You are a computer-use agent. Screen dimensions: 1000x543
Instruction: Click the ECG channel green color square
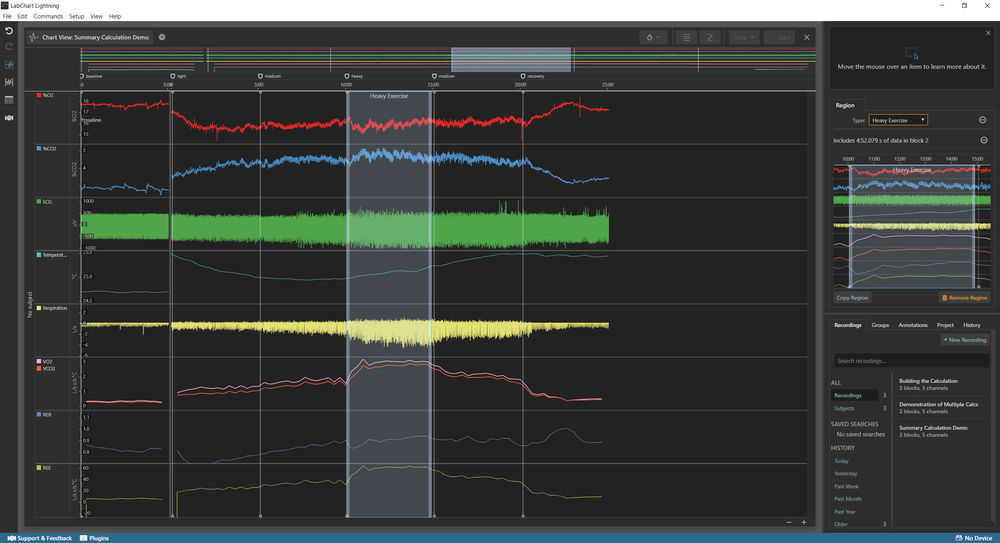pyautogui.click(x=39, y=202)
